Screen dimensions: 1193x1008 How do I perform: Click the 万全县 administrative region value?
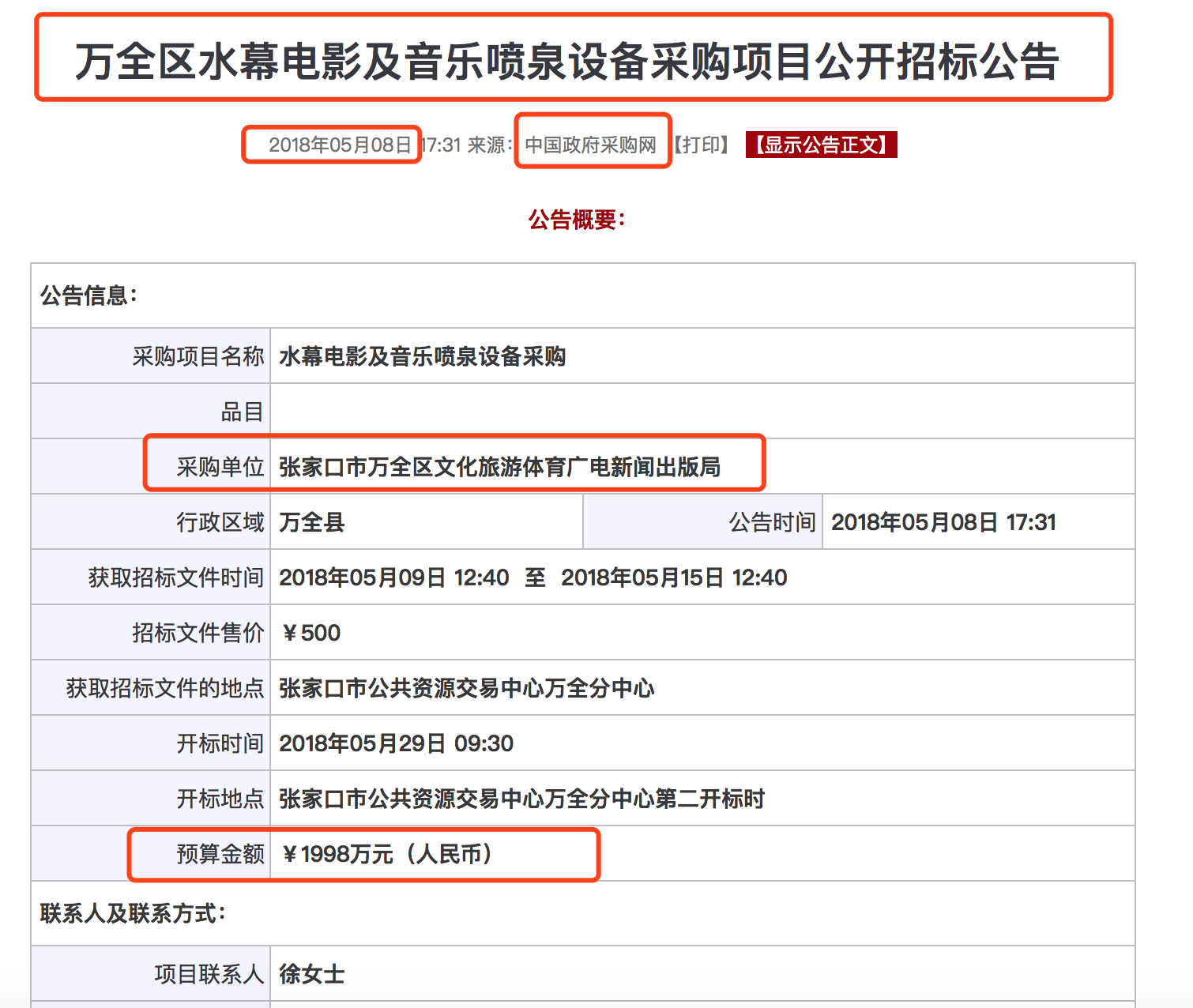tap(312, 522)
